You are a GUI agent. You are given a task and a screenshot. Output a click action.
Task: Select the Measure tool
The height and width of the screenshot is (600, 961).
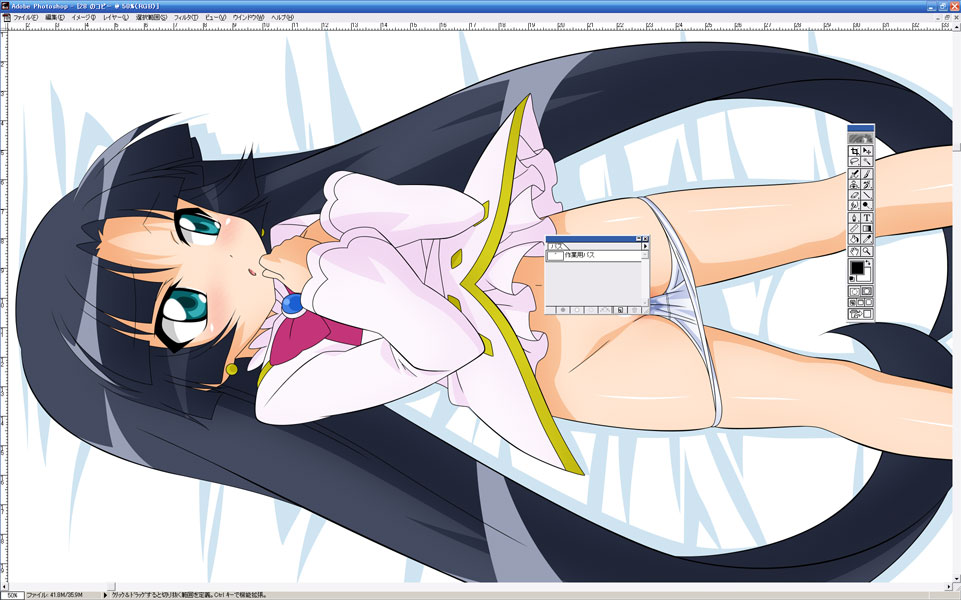[855, 229]
